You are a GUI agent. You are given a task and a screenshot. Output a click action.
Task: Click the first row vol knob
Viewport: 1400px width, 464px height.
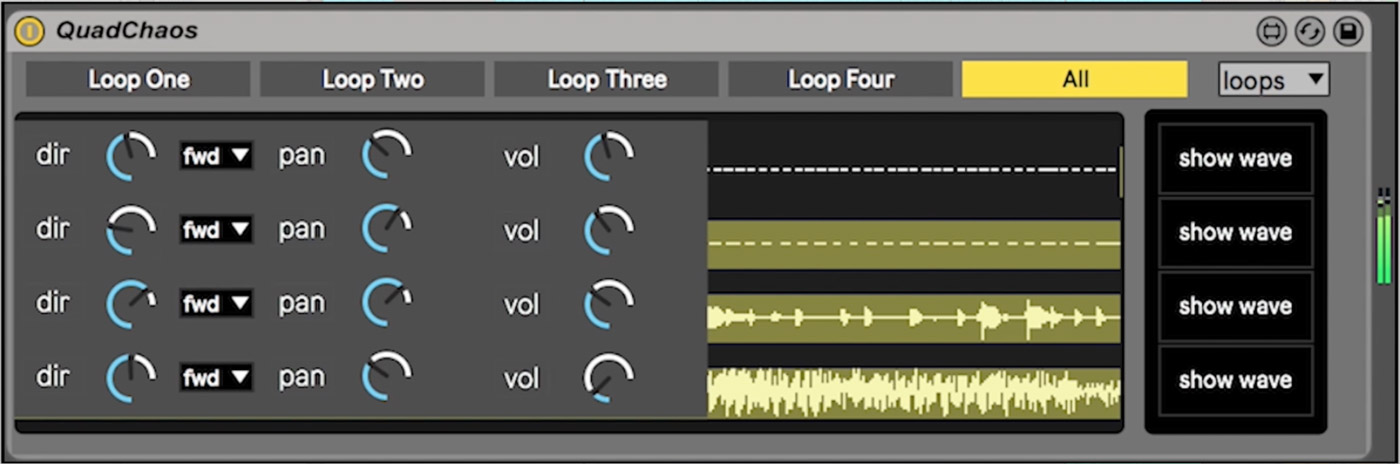[x=609, y=156]
